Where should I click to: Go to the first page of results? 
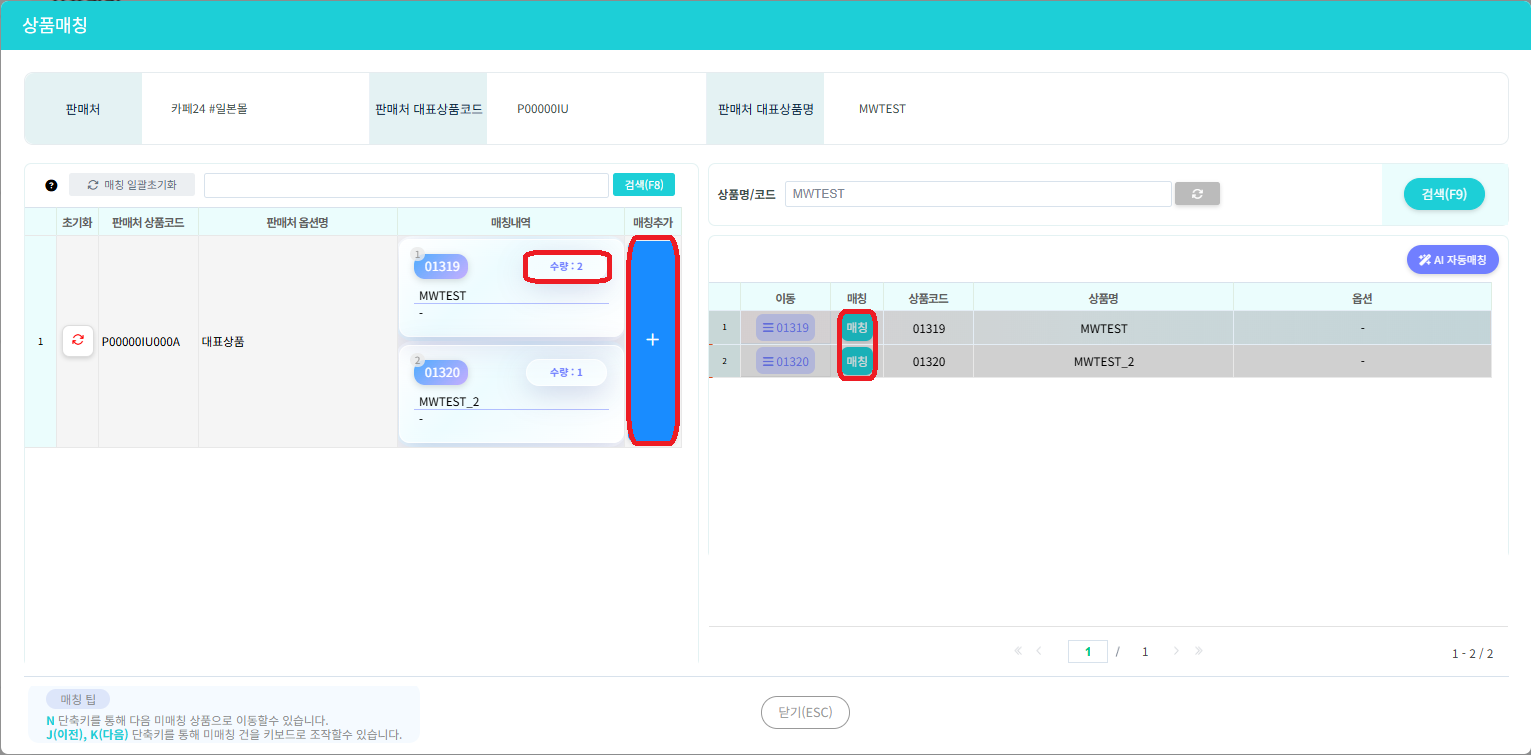pyautogui.click(x=1018, y=651)
